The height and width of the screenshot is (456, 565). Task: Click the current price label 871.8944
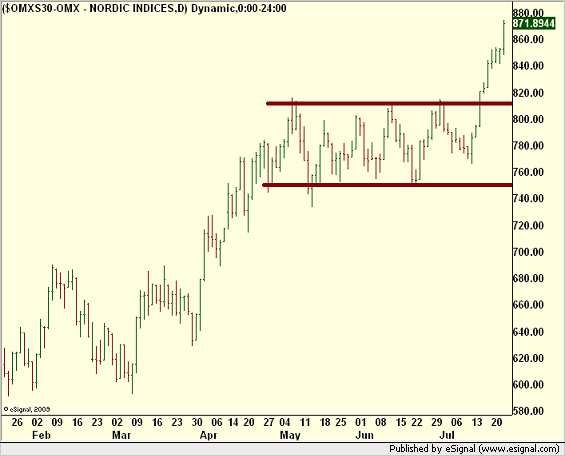pos(533,23)
